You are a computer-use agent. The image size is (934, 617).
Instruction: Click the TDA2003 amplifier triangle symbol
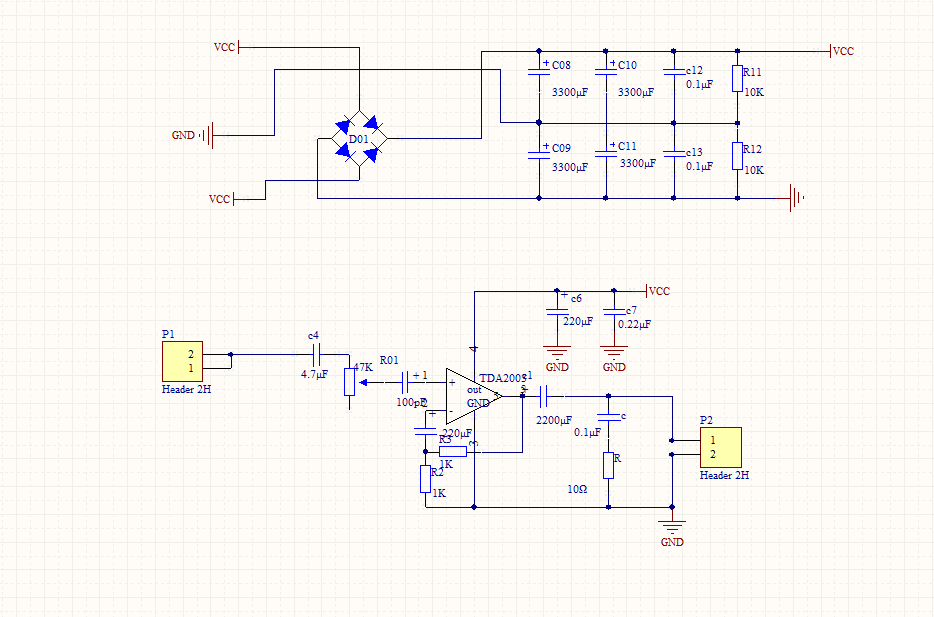[x=472, y=395]
